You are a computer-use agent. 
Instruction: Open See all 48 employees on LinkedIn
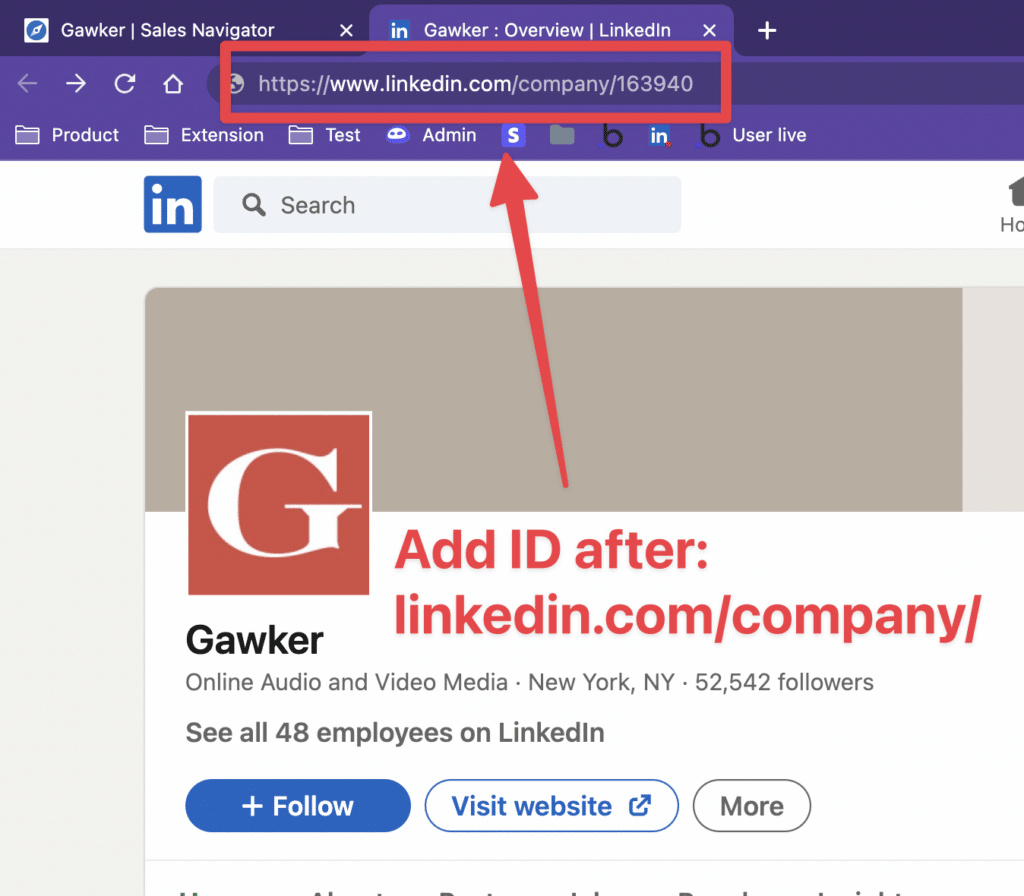[395, 733]
